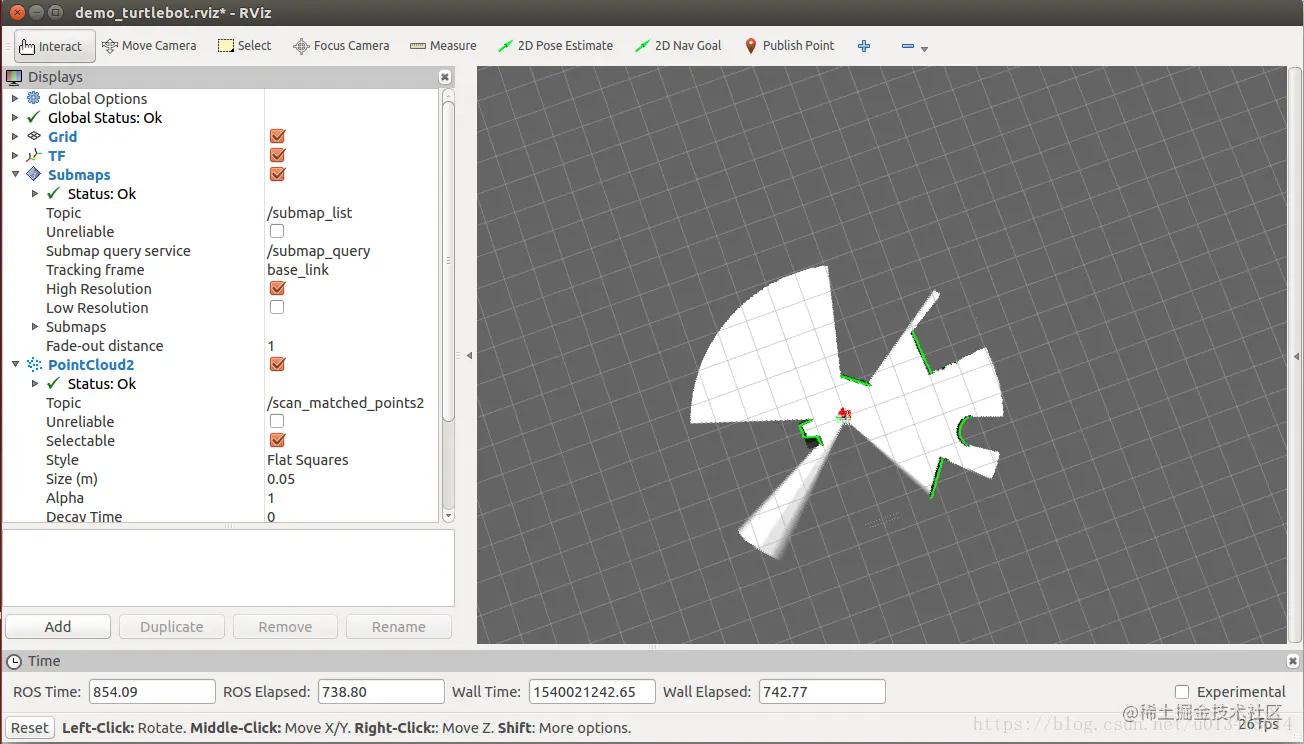Click the /submap_list topic value
Screen dimensions: 1304x744
(x=310, y=213)
